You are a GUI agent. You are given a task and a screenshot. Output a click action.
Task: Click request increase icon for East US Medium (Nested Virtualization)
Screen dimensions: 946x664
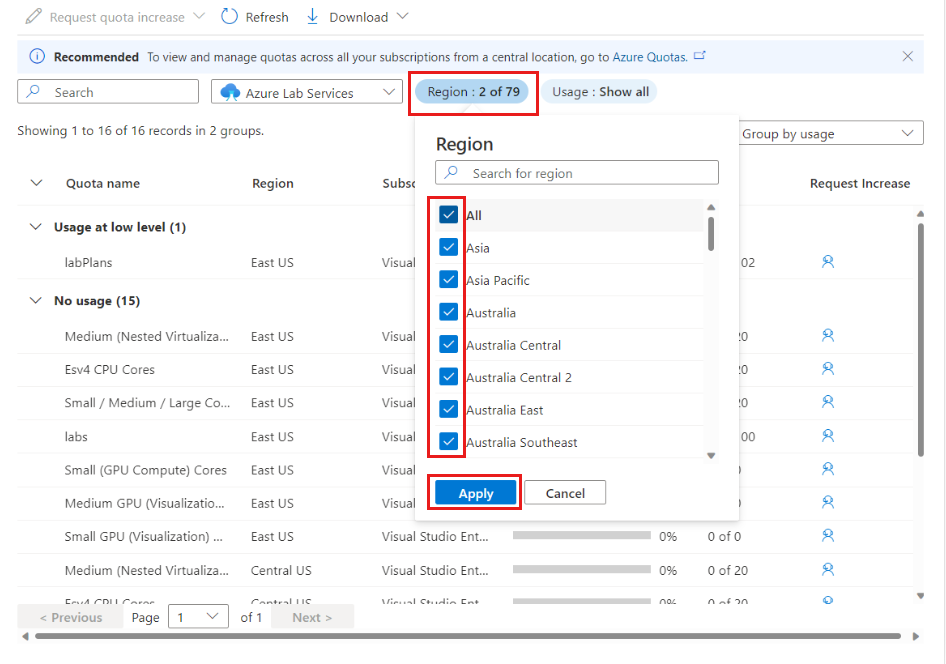(828, 335)
